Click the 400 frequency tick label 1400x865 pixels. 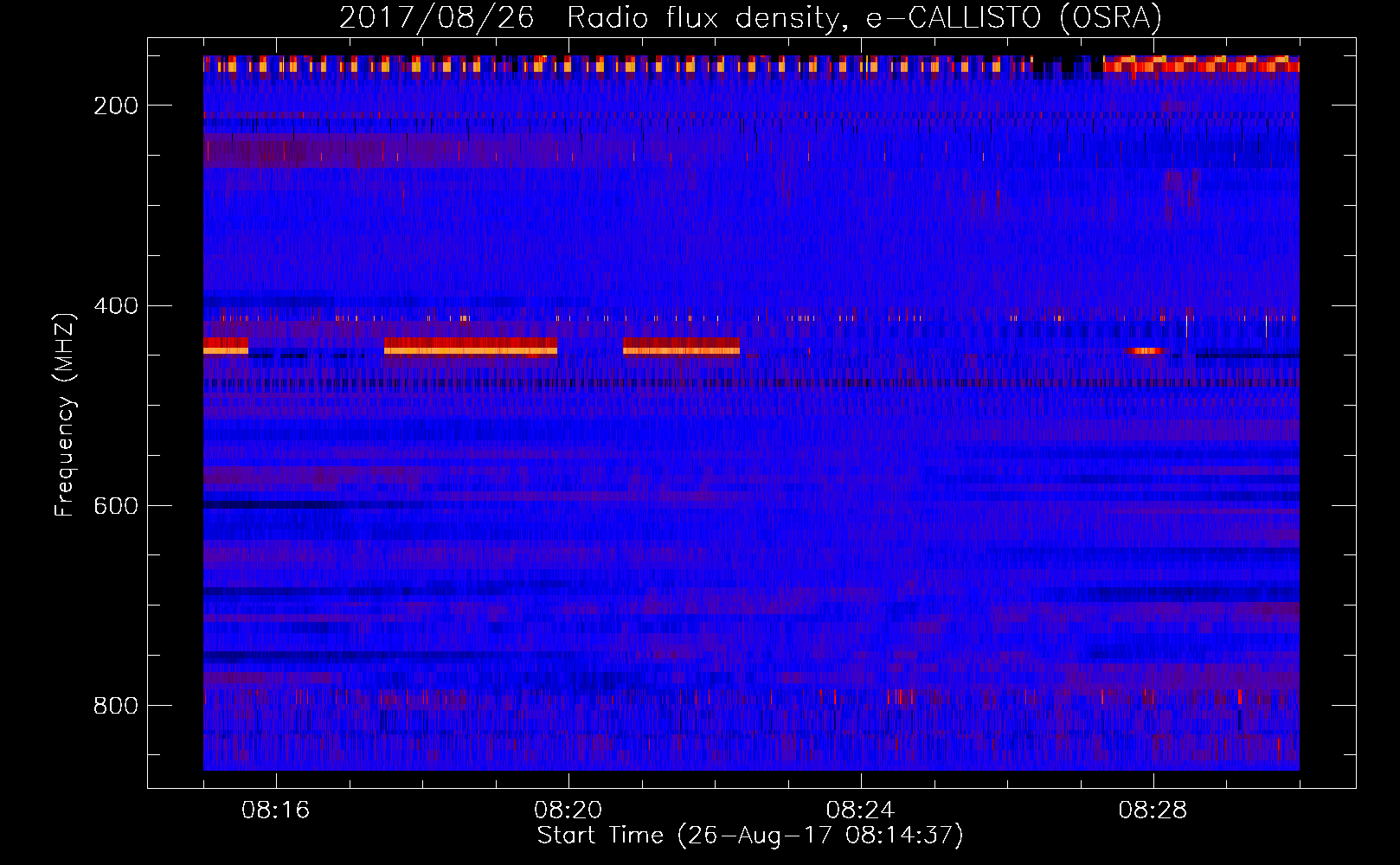pos(116,306)
